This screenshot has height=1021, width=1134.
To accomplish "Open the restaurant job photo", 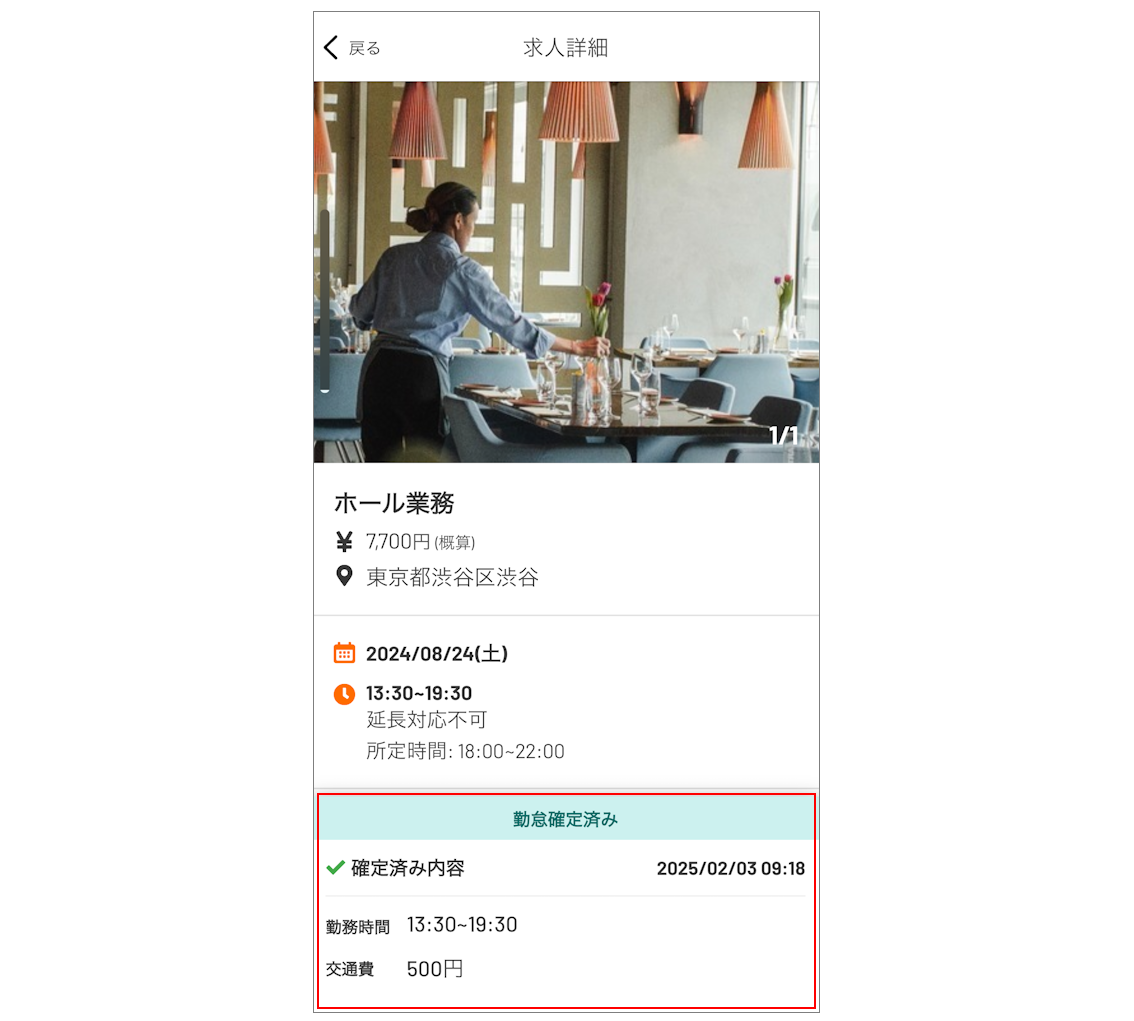I will [566, 272].
